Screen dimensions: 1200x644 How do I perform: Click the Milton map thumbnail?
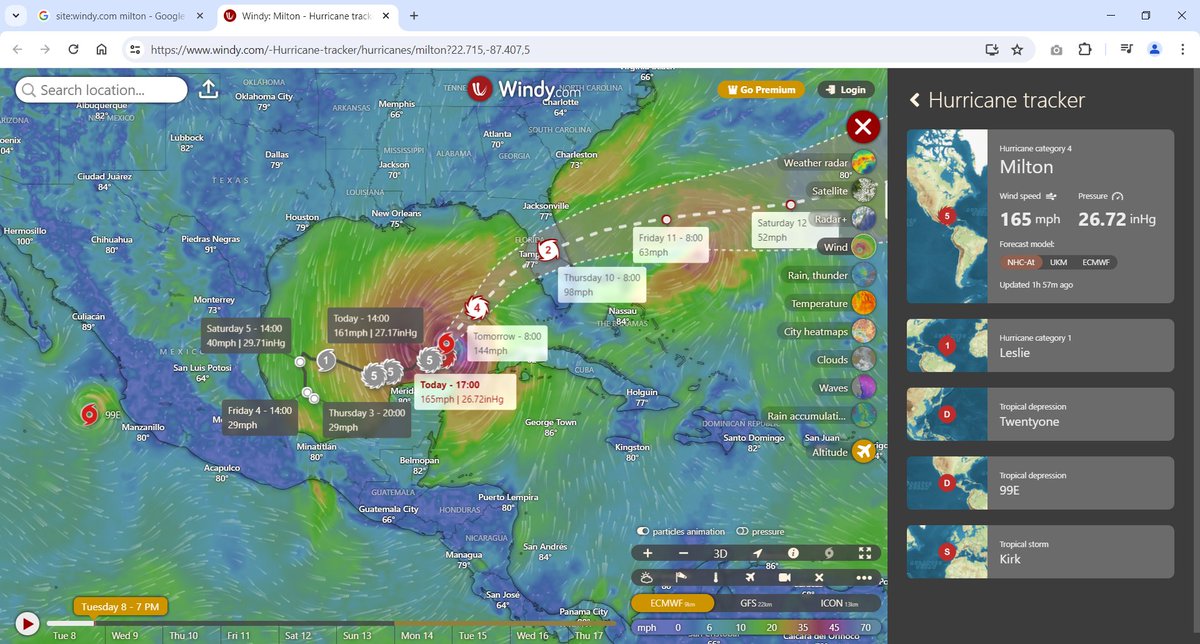[947, 216]
